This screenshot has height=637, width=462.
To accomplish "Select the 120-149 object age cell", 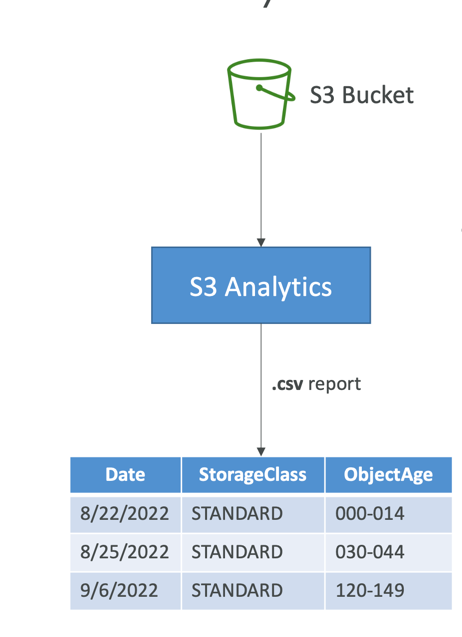I will coord(388,591).
